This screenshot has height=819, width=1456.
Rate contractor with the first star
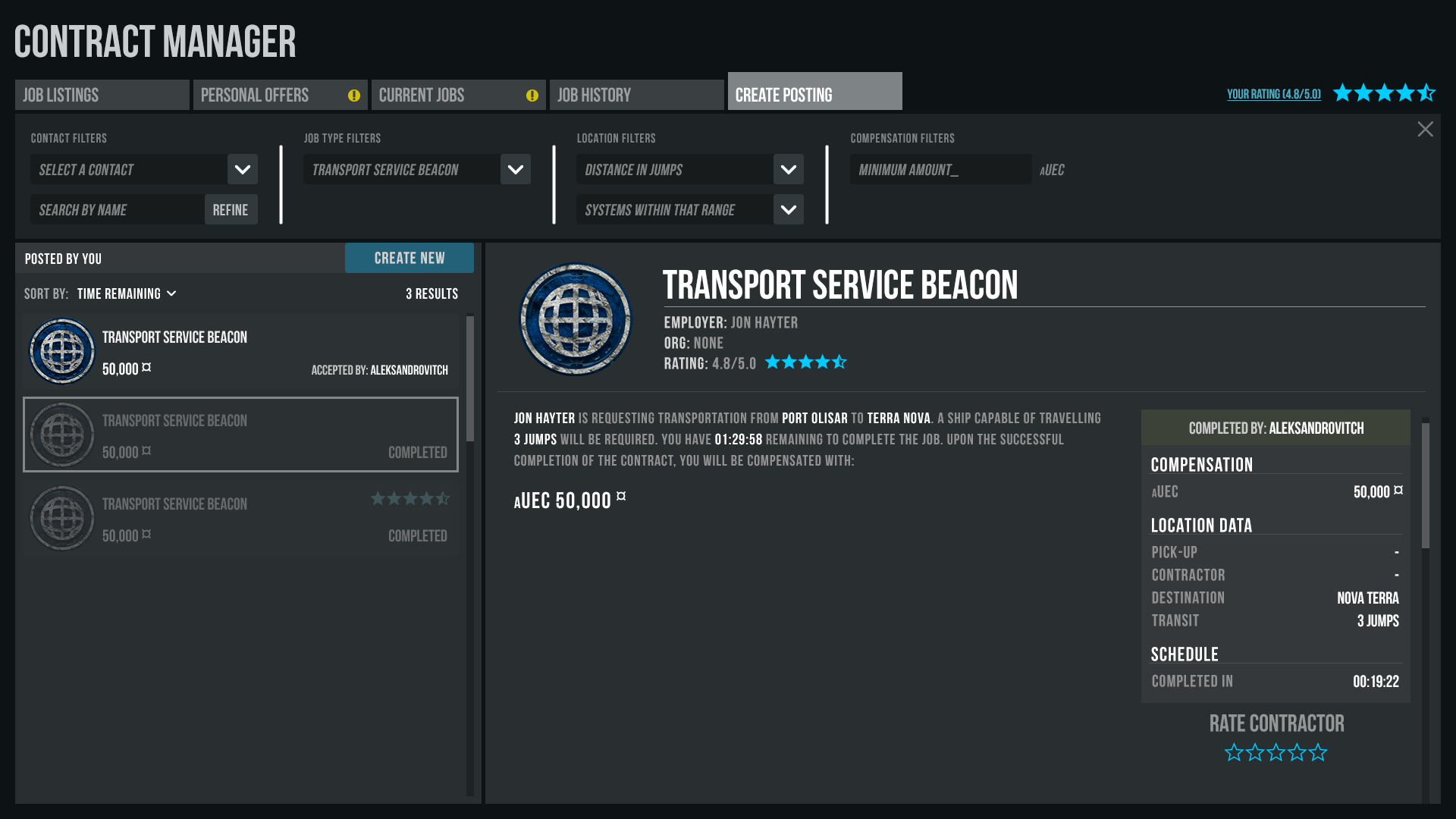coord(1234,752)
